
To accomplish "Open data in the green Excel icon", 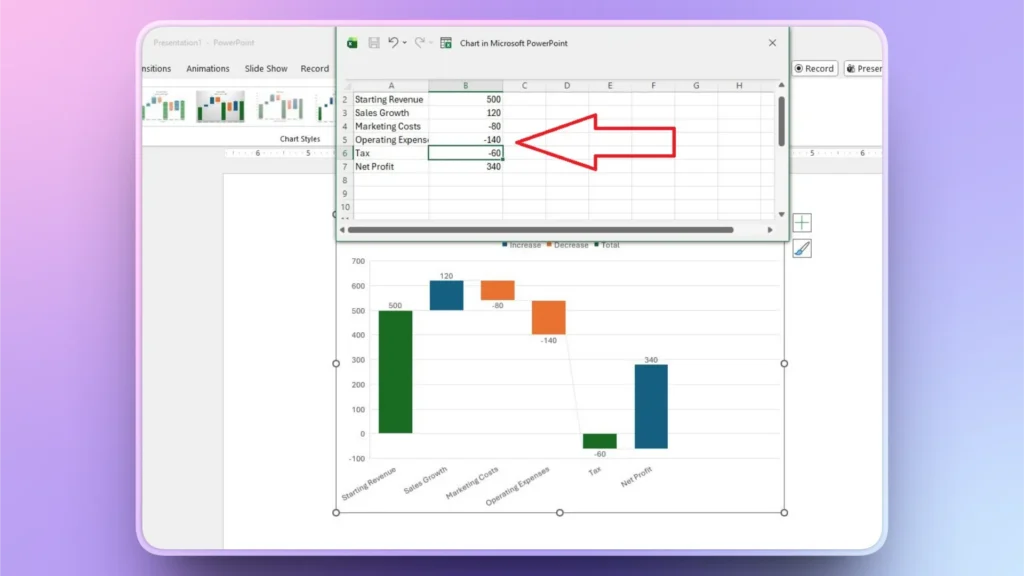I will [352, 43].
